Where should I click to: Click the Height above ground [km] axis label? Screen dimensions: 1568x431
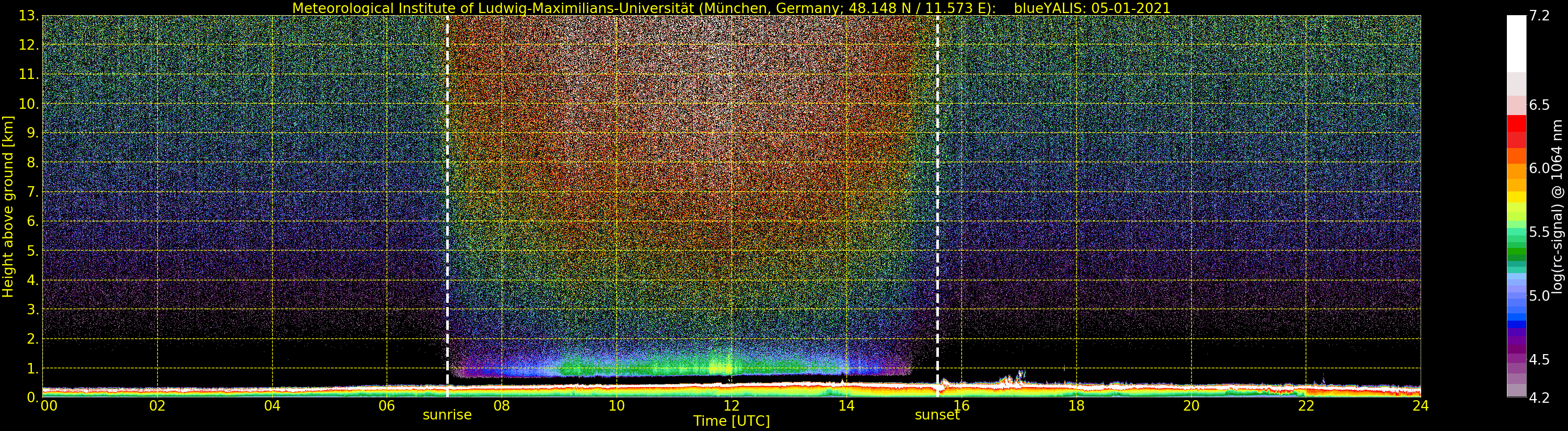[x=8, y=206]
